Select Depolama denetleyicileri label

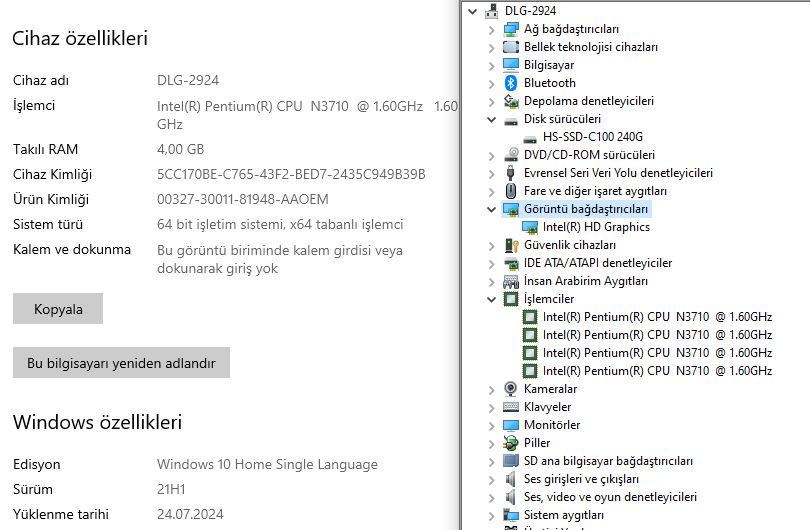pyautogui.click(x=588, y=101)
